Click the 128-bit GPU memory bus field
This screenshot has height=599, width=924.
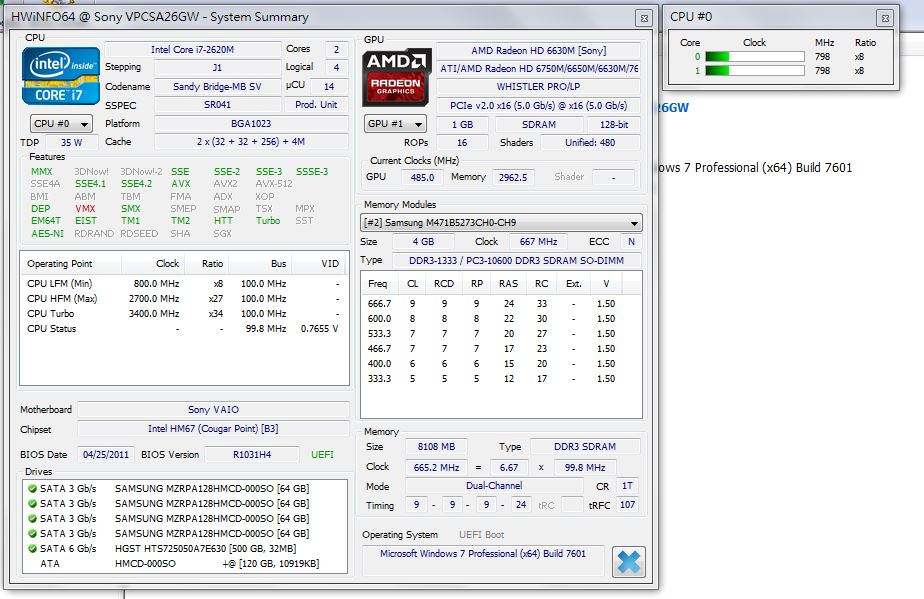(614, 125)
